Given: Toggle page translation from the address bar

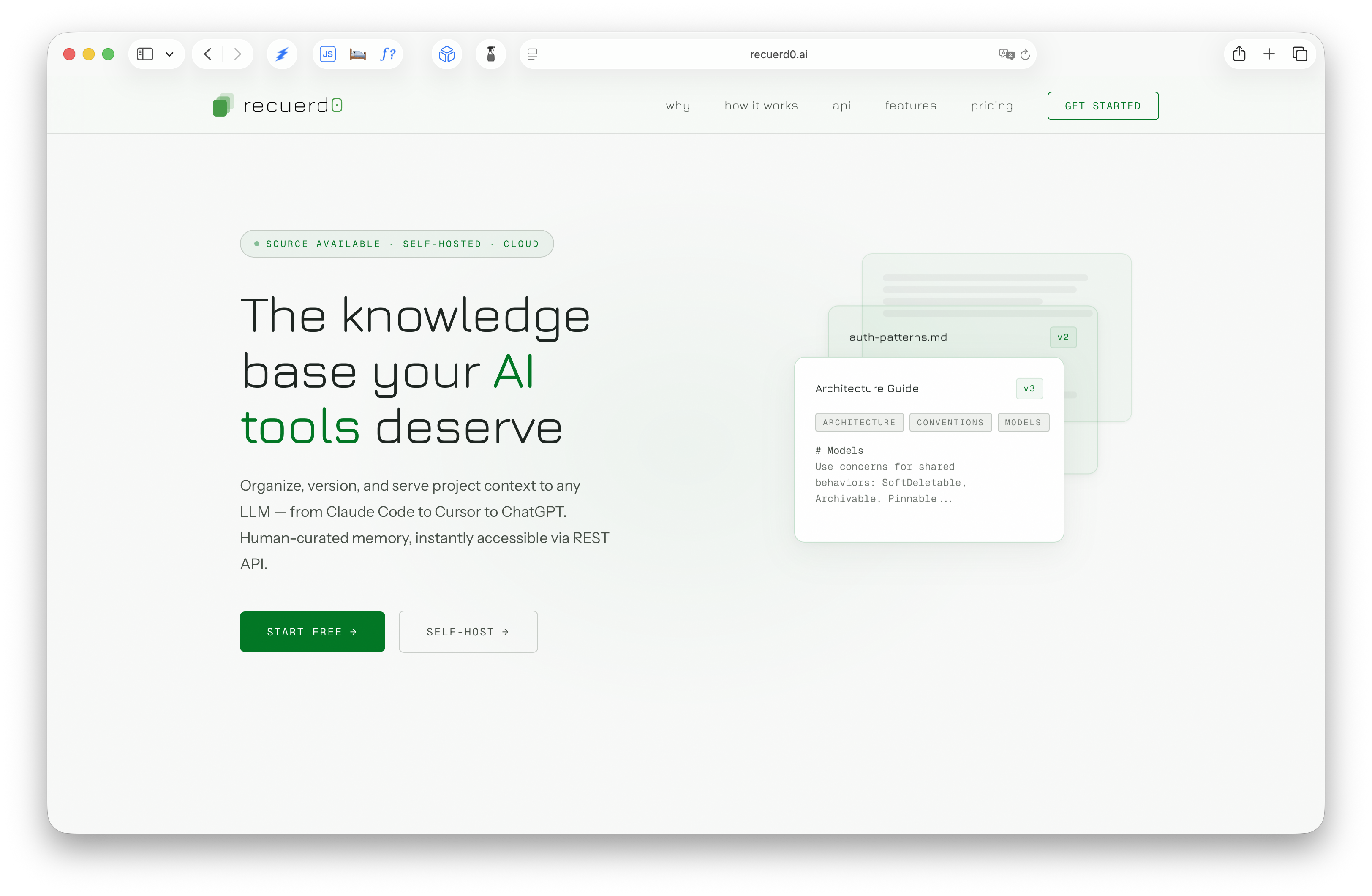Looking at the screenshot, I should [x=1006, y=54].
